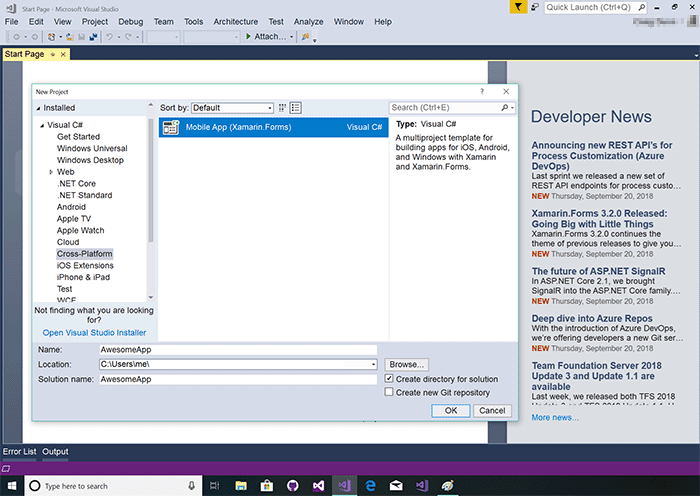Open Windows Start menu
This screenshot has height=496, width=700.
pos(12,486)
